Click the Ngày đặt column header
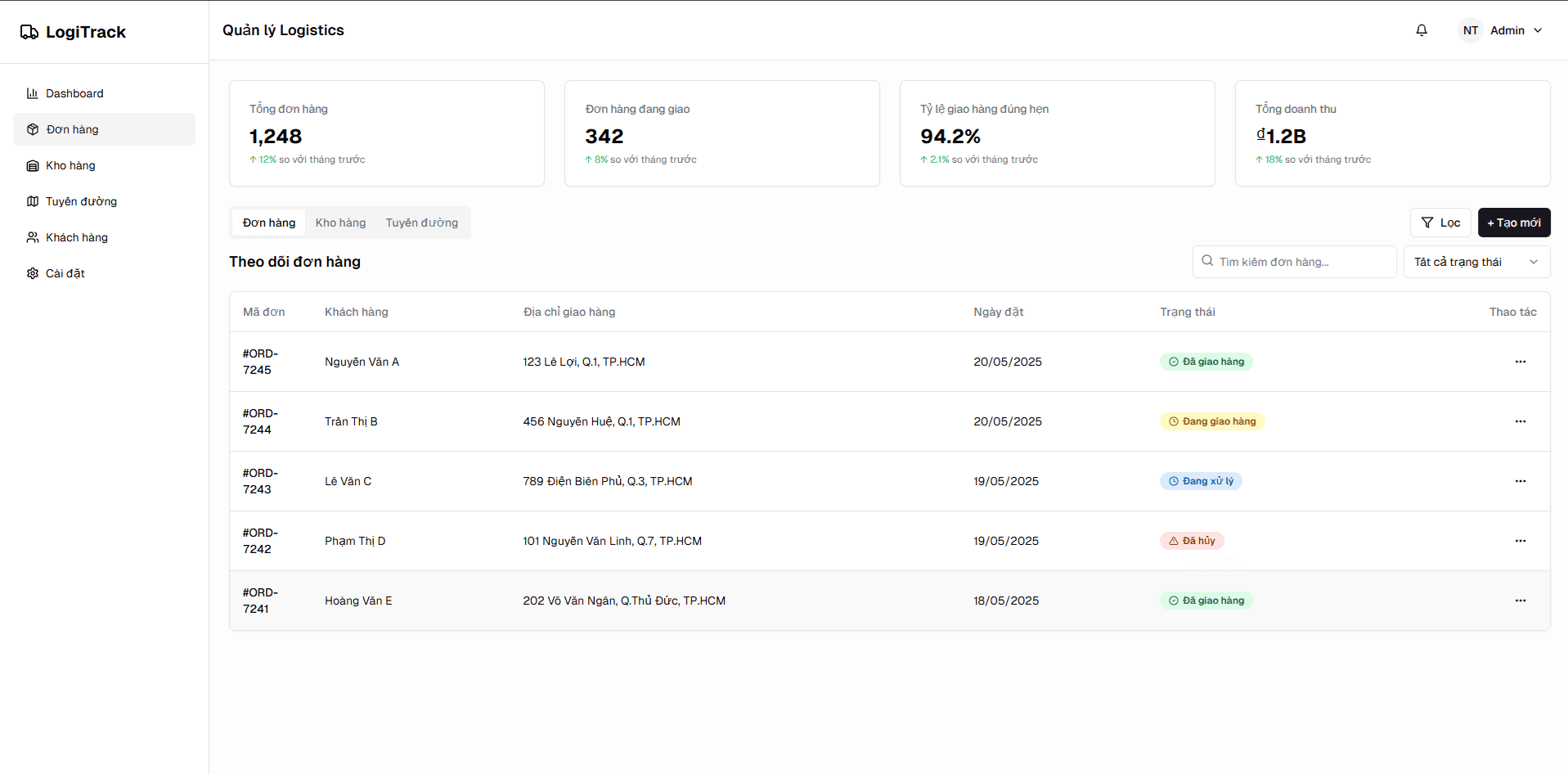The height and width of the screenshot is (774, 1568). pyautogui.click(x=999, y=312)
